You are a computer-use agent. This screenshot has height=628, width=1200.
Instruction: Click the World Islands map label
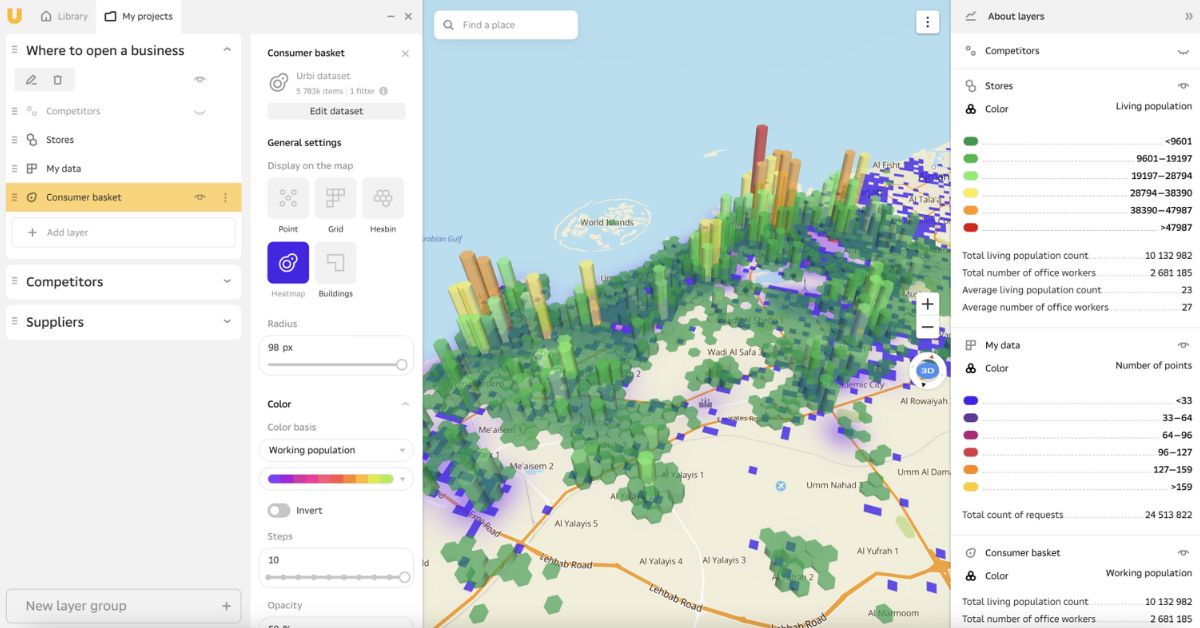(x=607, y=222)
